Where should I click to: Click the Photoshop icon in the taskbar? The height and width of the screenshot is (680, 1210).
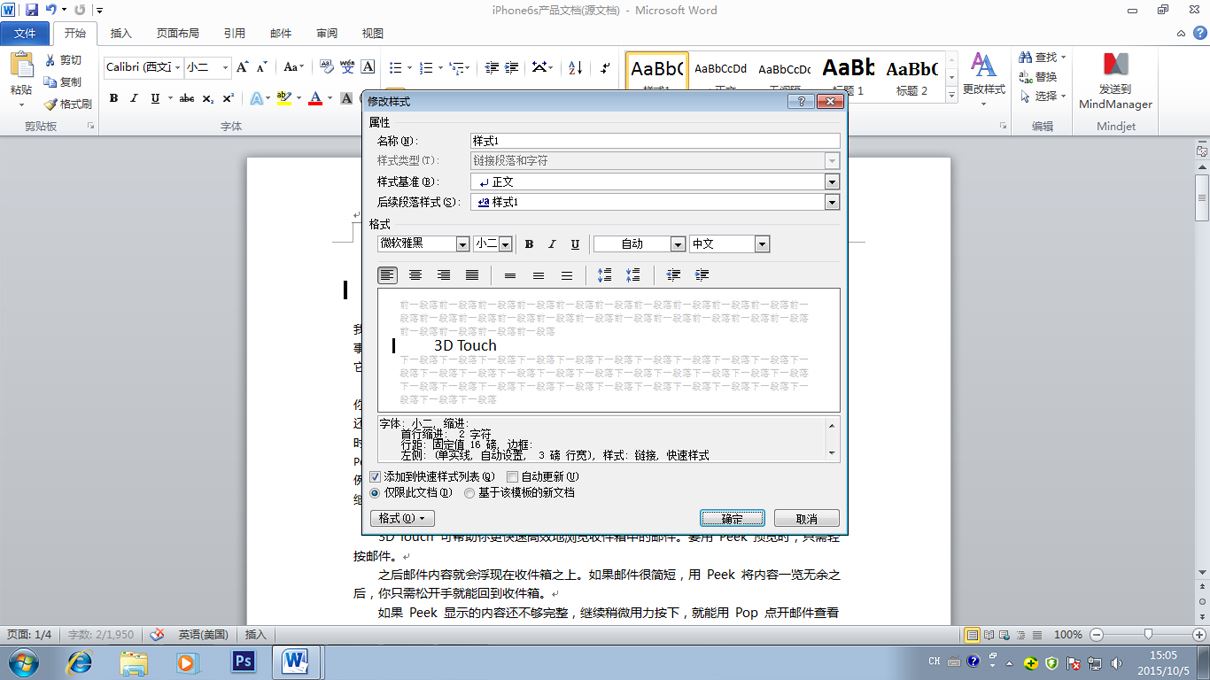242,661
